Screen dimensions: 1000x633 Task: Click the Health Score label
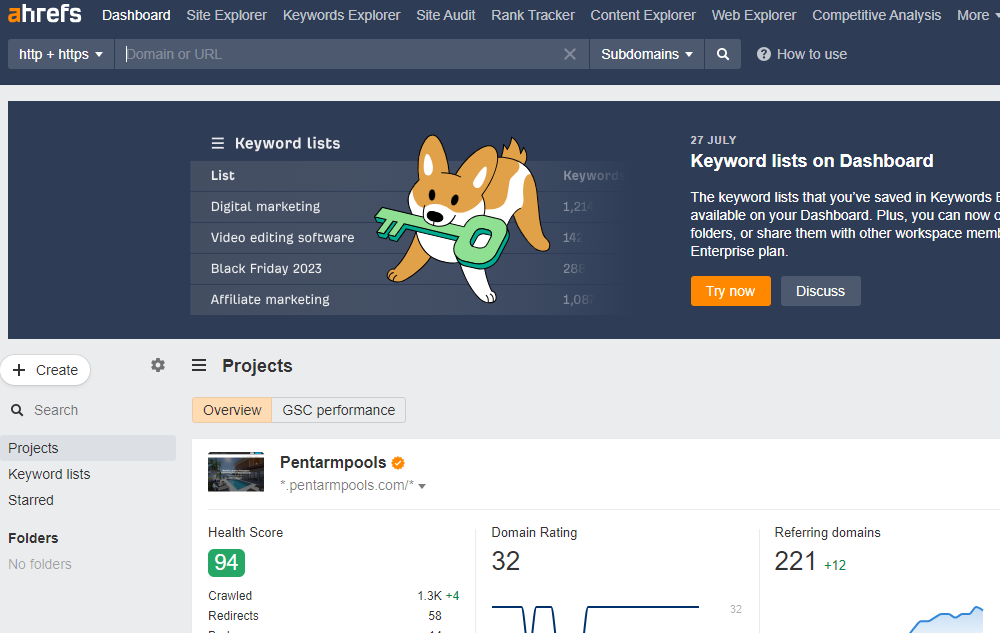pyautogui.click(x=246, y=532)
